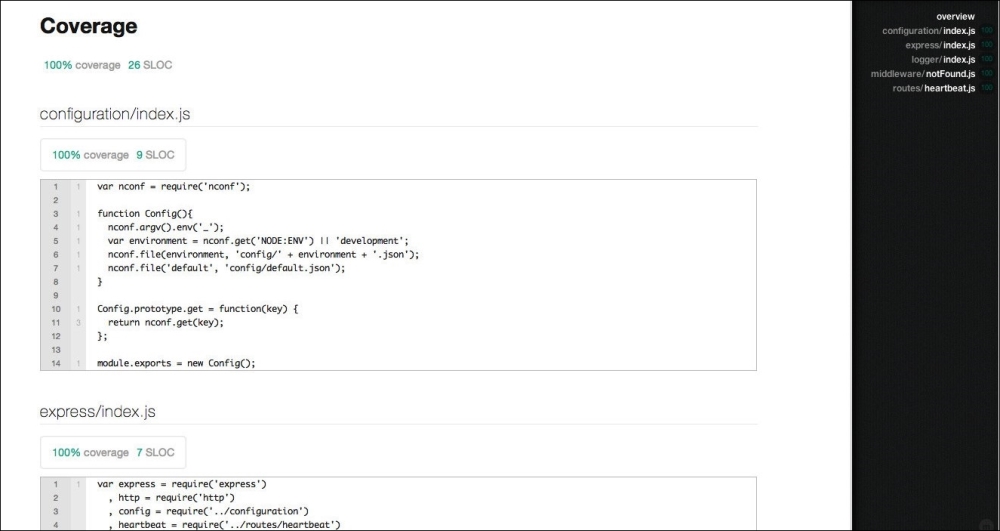Click the , http = require('http') line
Image resolution: width=1000 pixels, height=531 pixels.
point(172,498)
